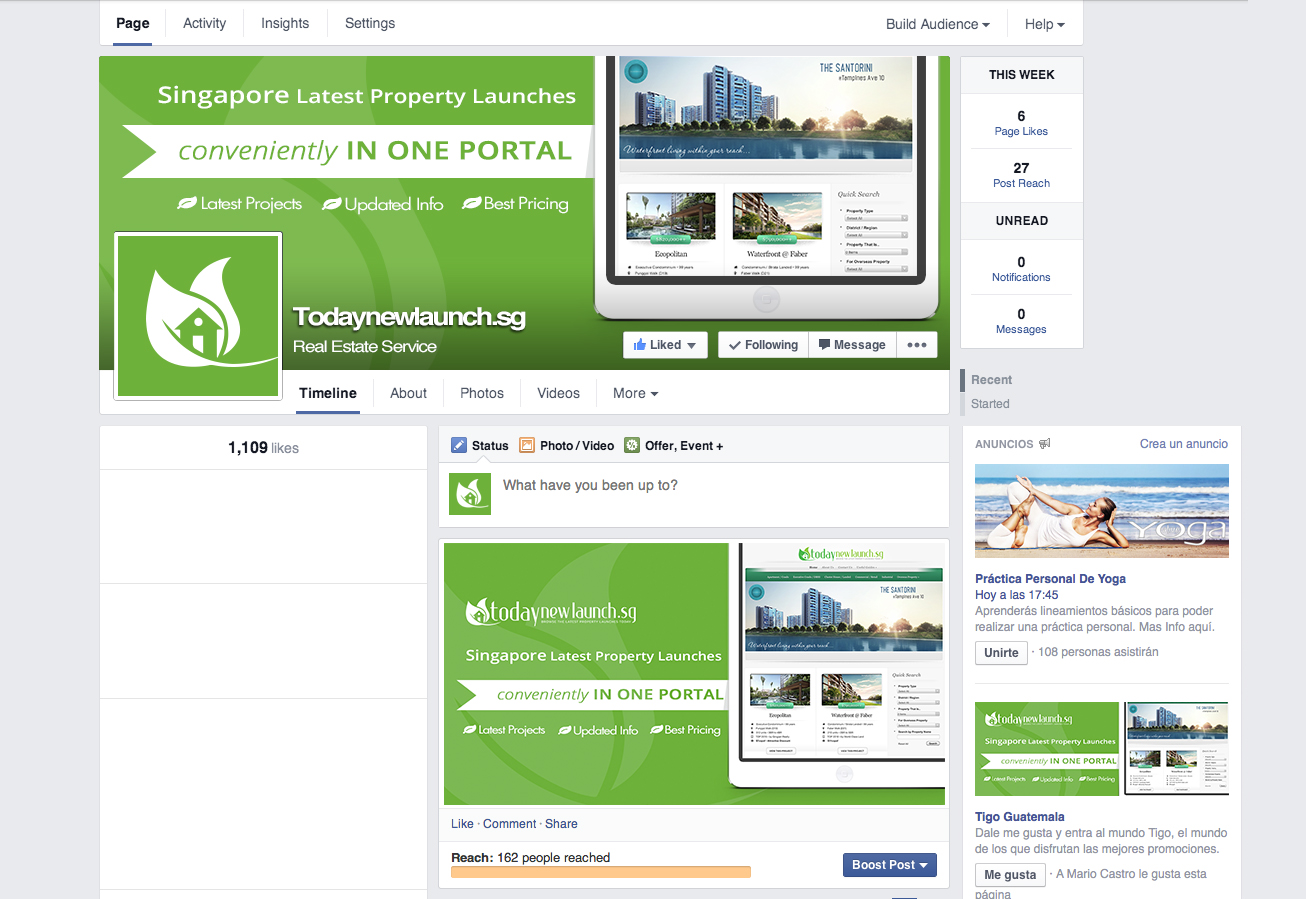Share the timeline post
The width and height of the screenshot is (1306, 899).
tap(561, 824)
